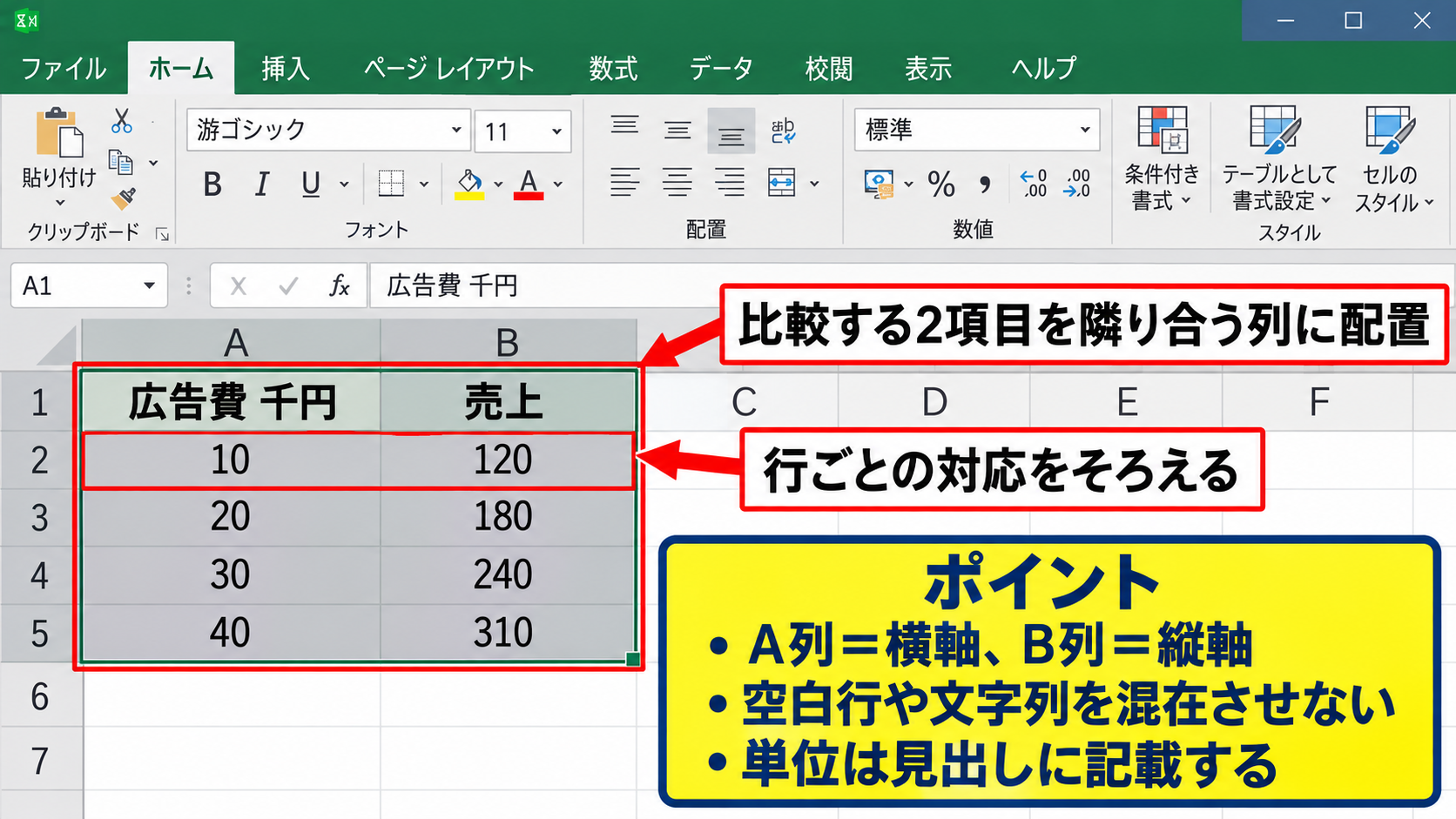Select the Format Painter brush

(x=124, y=200)
